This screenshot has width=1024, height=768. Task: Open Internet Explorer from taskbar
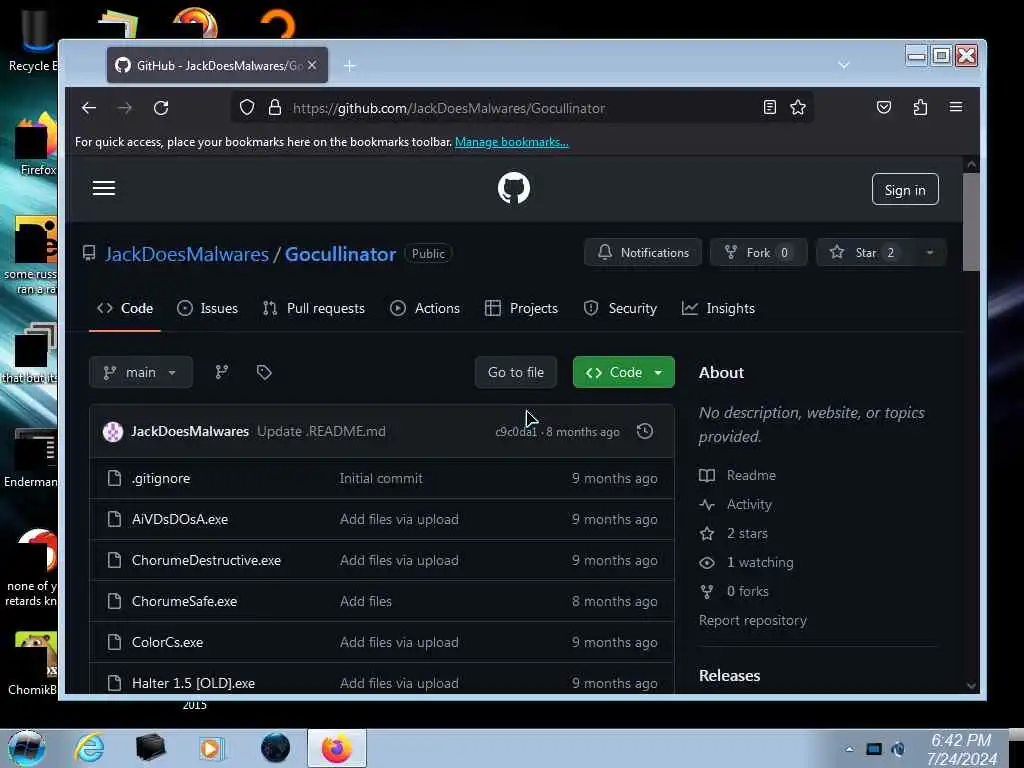(89, 748)
